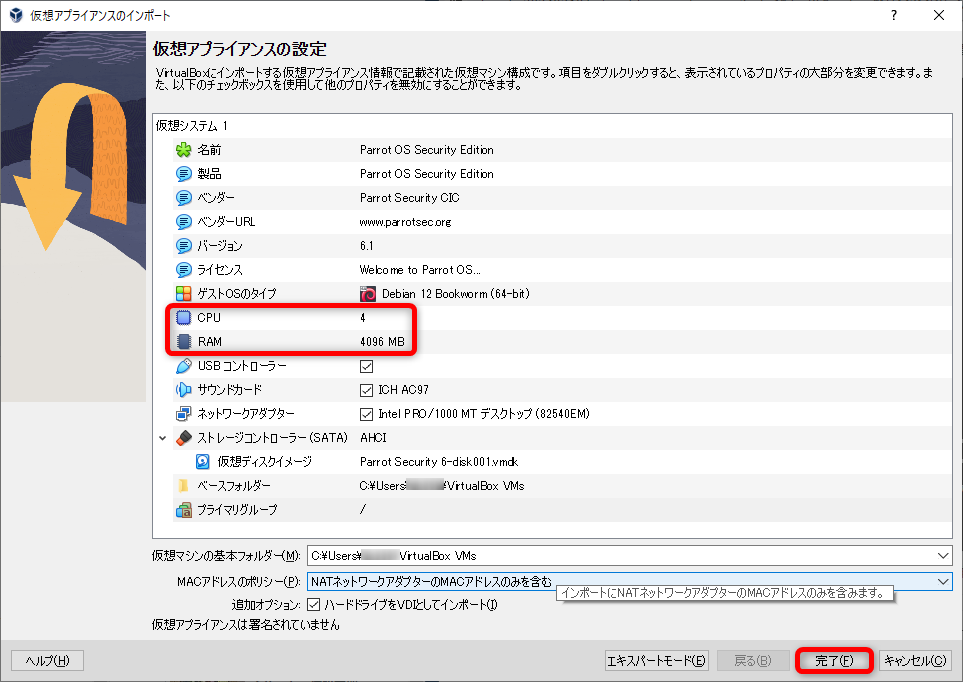Click the speech bubble icon beside バージョン
The height and width of the screenshot is (682, 963).
coord(184,246)
